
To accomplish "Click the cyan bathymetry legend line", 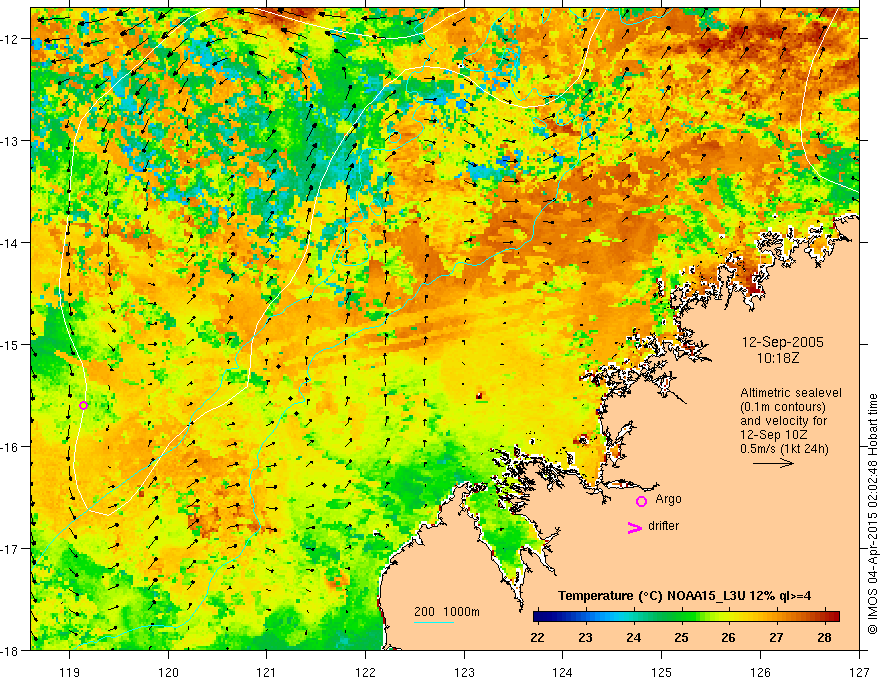I will (x=434, y=622).
